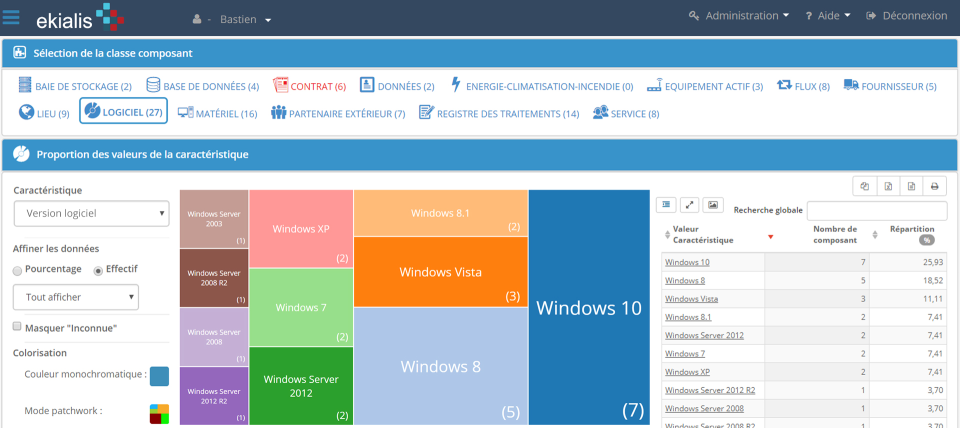Viewport: 960px width, 428px height.
Task: Open the hamburger navigation menu
Action: 11,17
